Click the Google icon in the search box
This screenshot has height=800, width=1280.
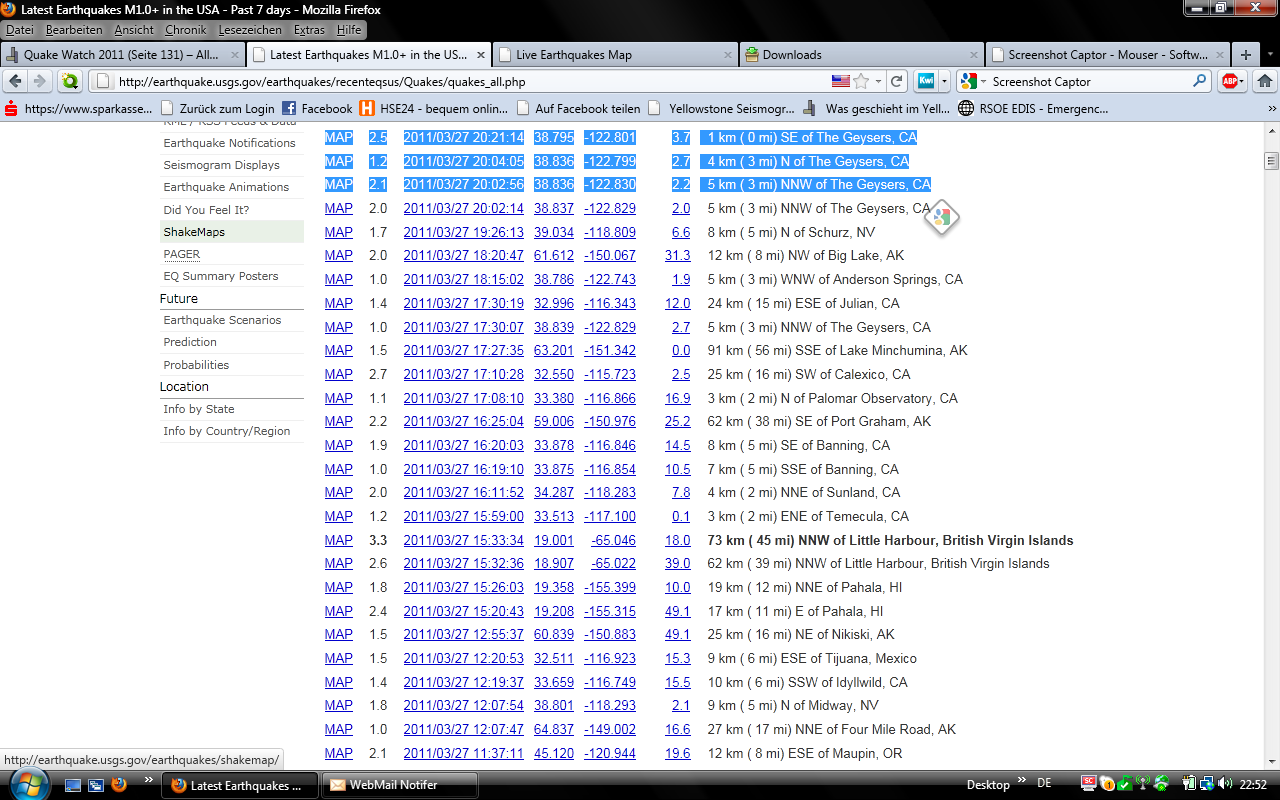[x=967, y=82]
